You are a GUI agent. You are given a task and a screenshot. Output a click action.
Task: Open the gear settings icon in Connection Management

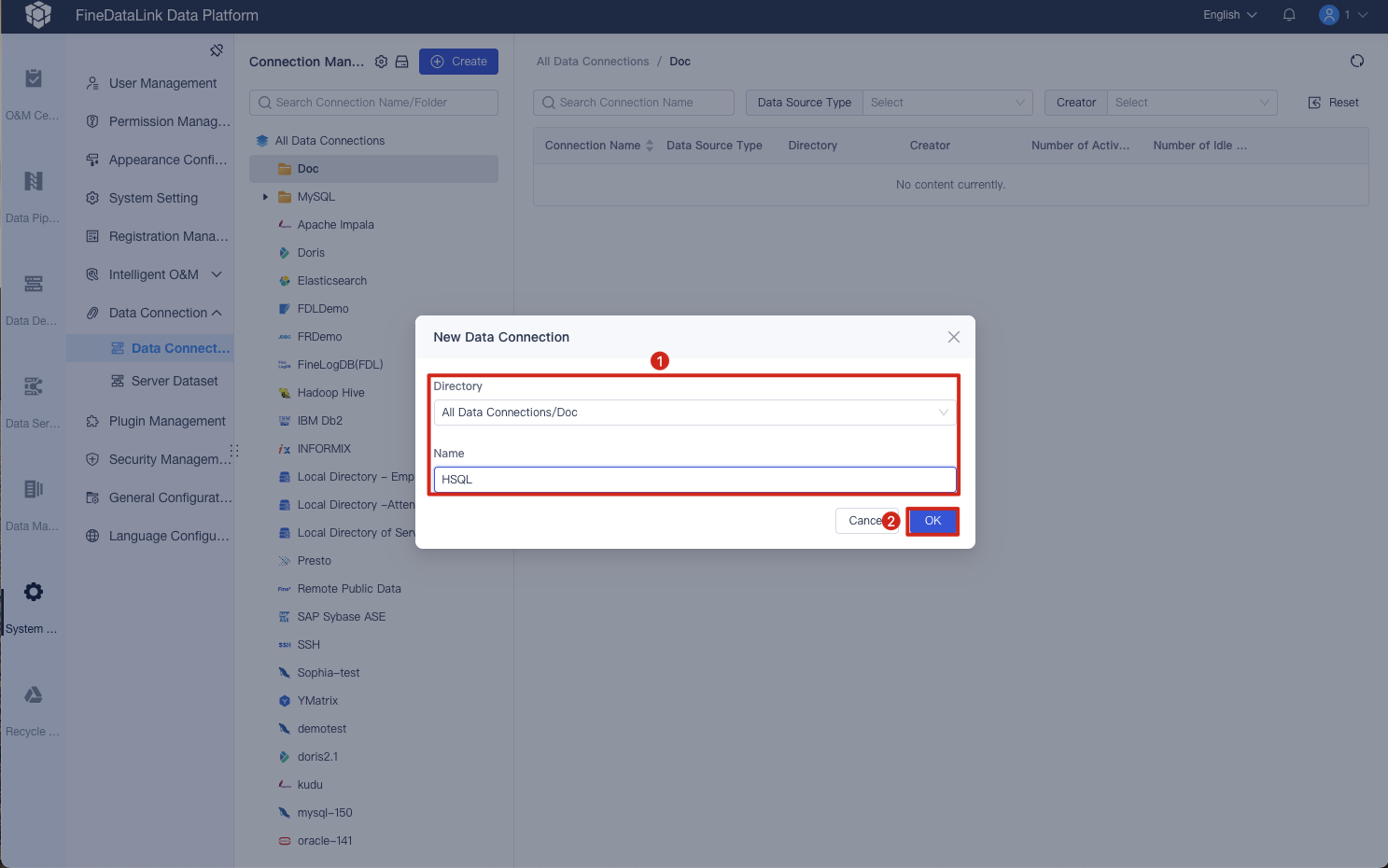click(381, 61)
